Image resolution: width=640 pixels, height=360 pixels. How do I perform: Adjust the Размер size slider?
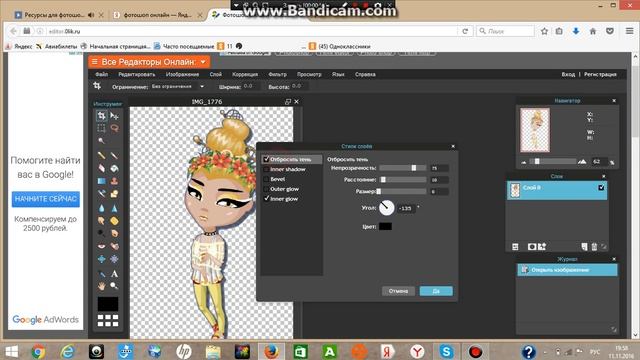[403, 191]
